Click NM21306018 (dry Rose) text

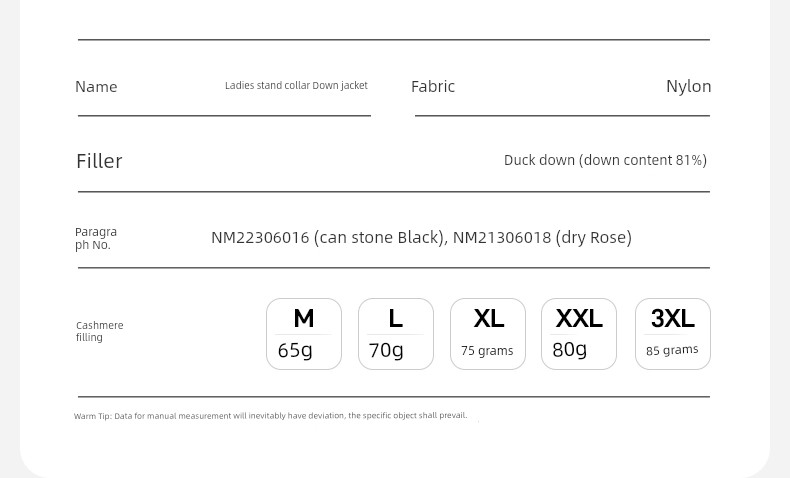point(542,237)
